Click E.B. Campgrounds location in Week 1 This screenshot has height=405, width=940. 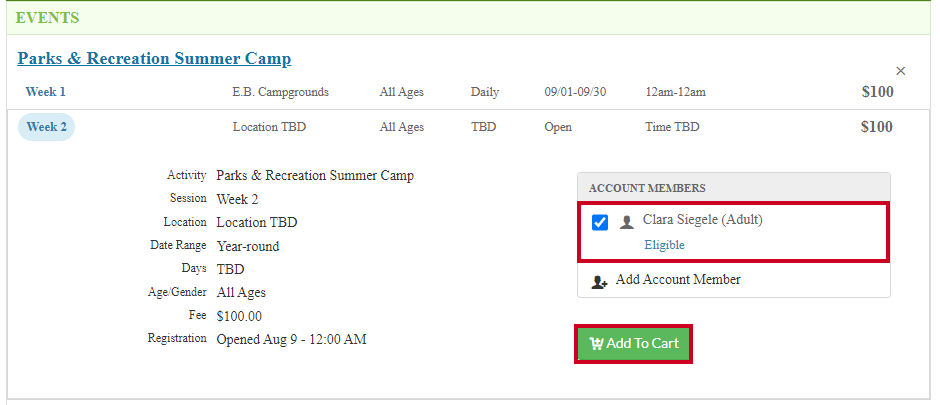281,92
